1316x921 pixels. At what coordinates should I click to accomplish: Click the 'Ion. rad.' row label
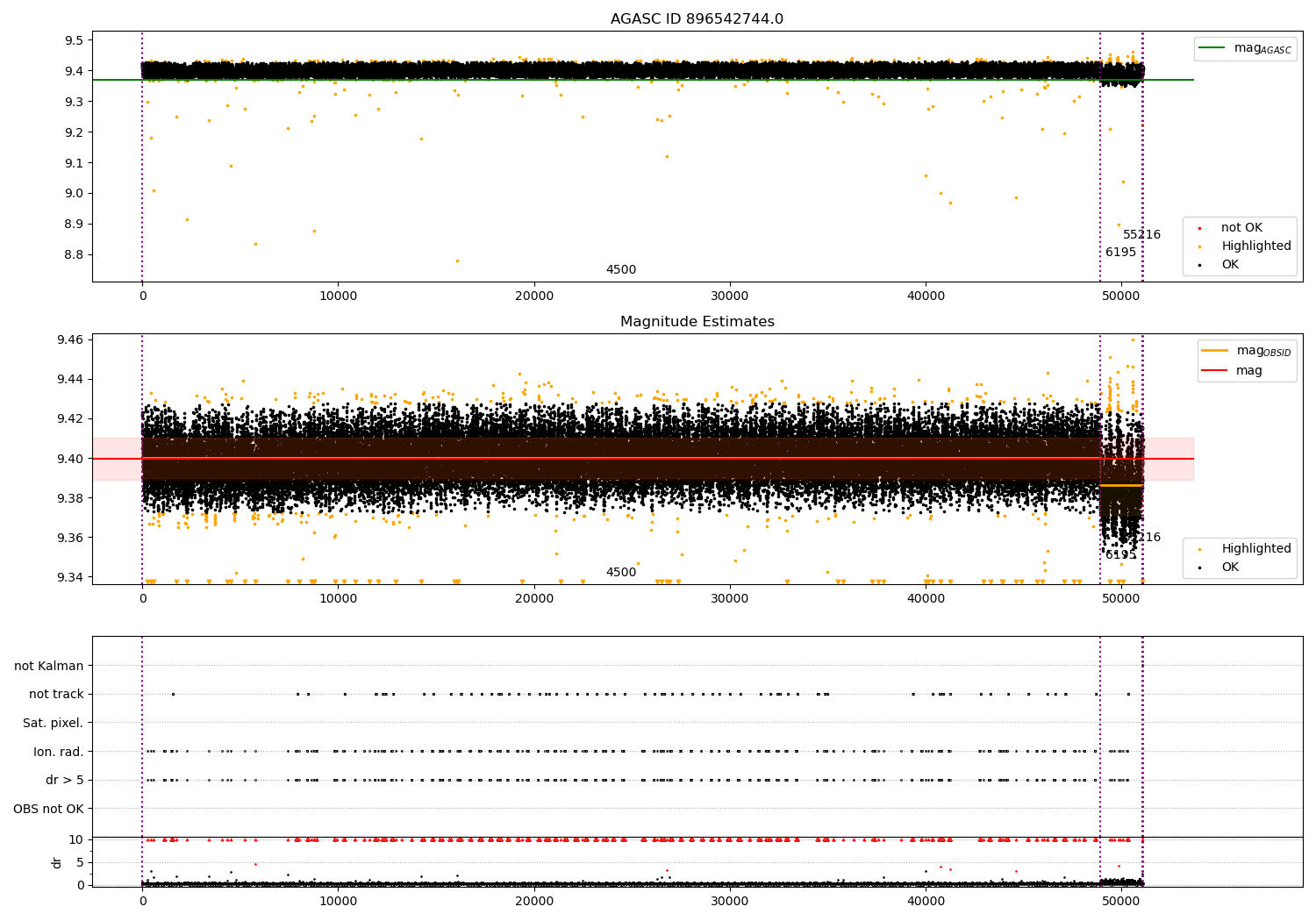point(58,752)
